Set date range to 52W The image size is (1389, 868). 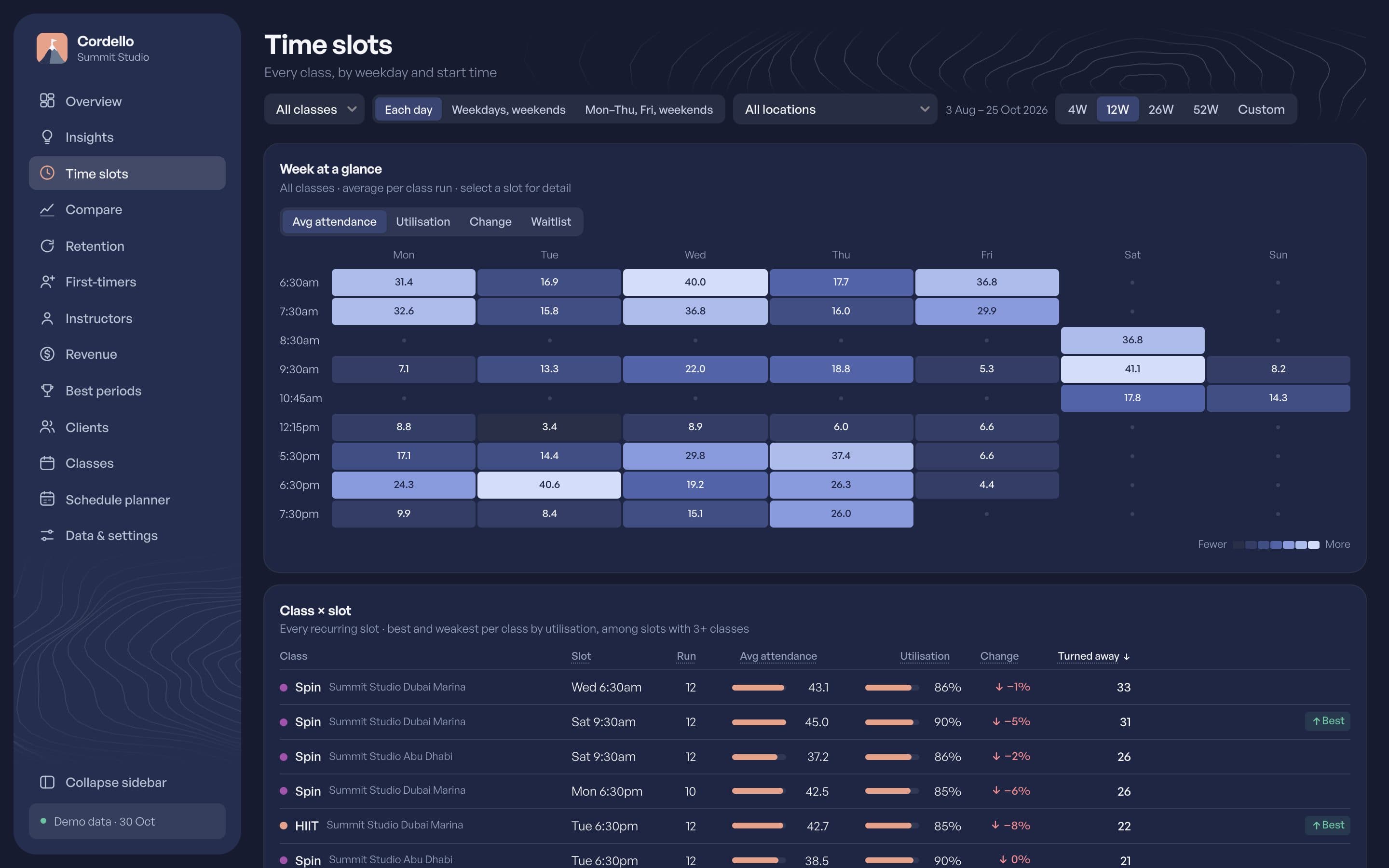tap(1205, 109)
